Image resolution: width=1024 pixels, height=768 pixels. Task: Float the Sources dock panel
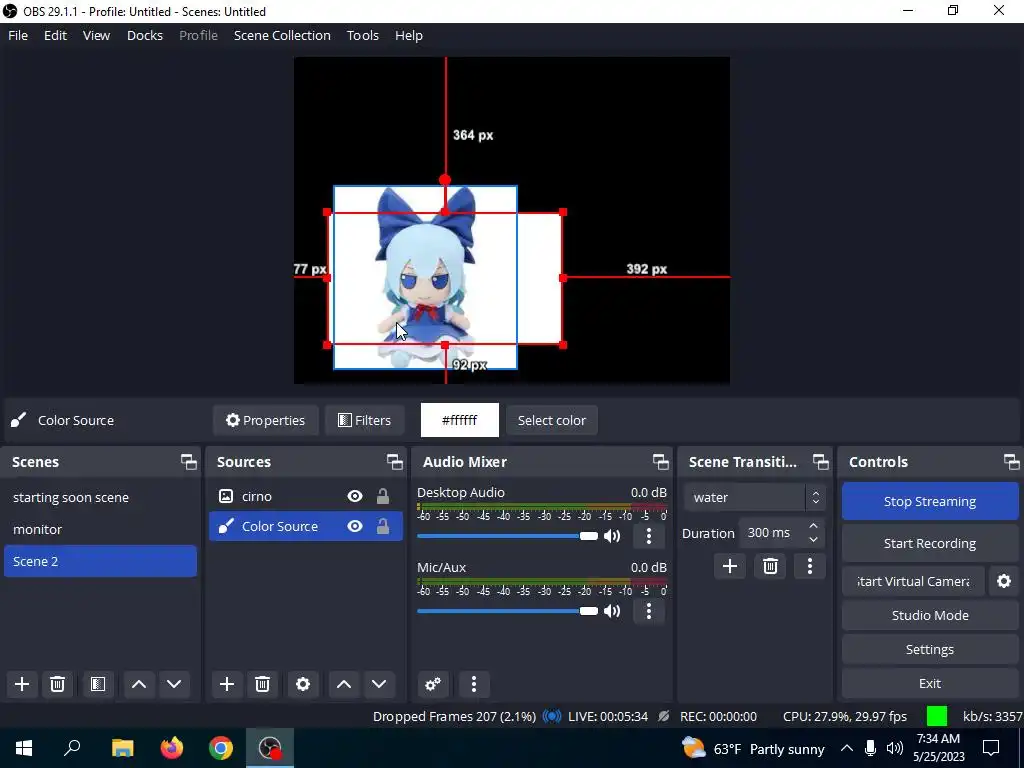tap(394, 462)
